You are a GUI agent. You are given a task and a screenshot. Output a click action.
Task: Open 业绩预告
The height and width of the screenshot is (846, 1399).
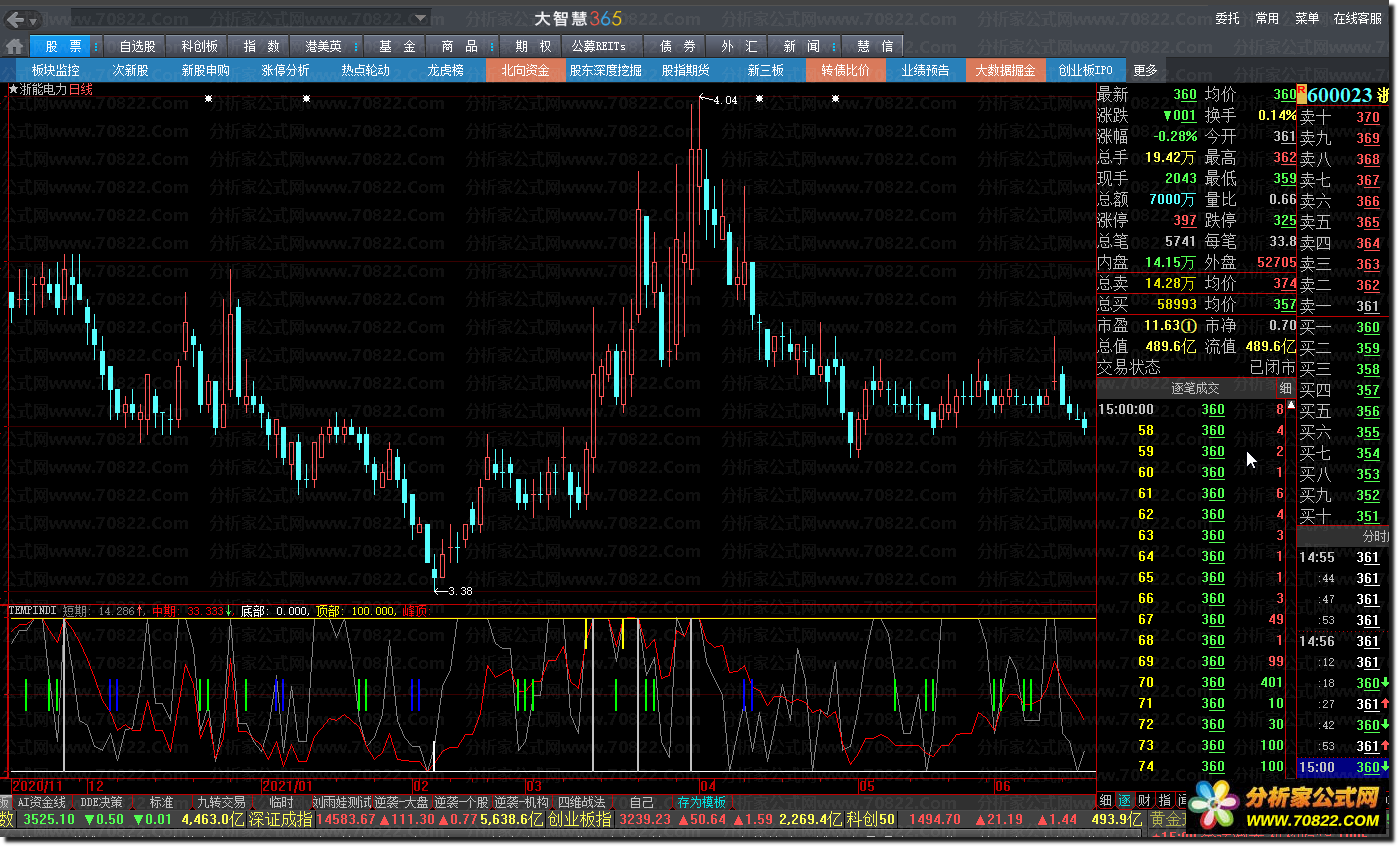click(x=925, y=70)
